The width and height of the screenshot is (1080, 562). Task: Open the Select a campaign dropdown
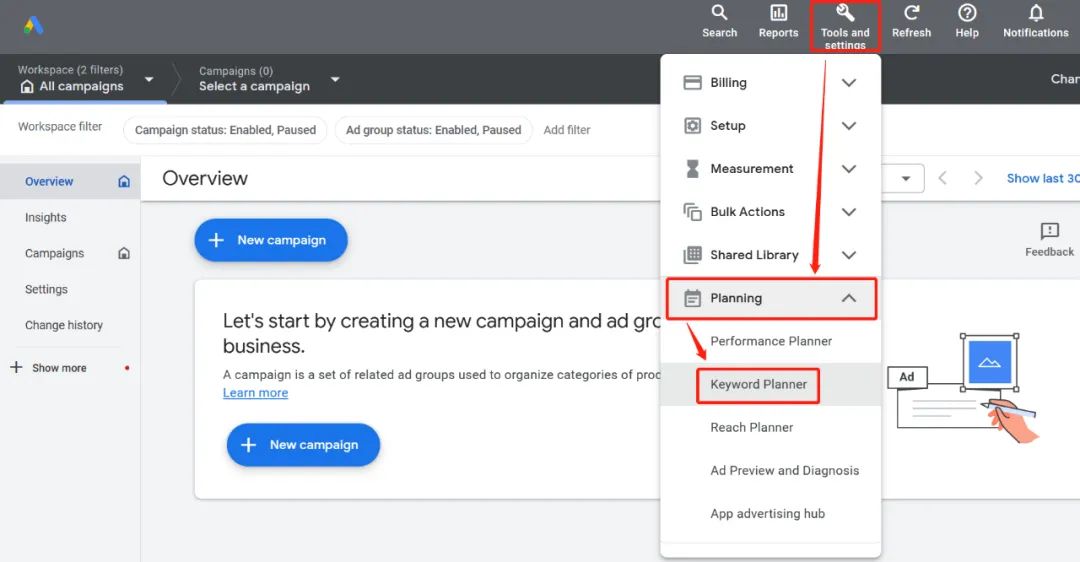(x=269, y=79)
